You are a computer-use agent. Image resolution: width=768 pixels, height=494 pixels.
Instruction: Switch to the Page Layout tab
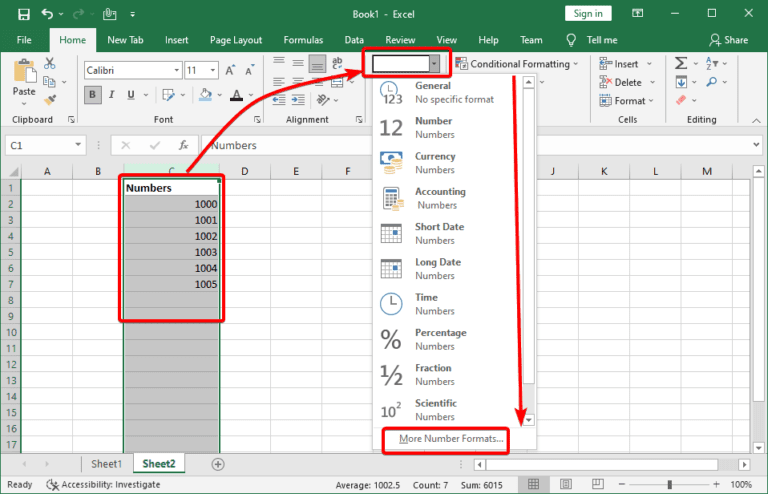(x=236, y=40)
